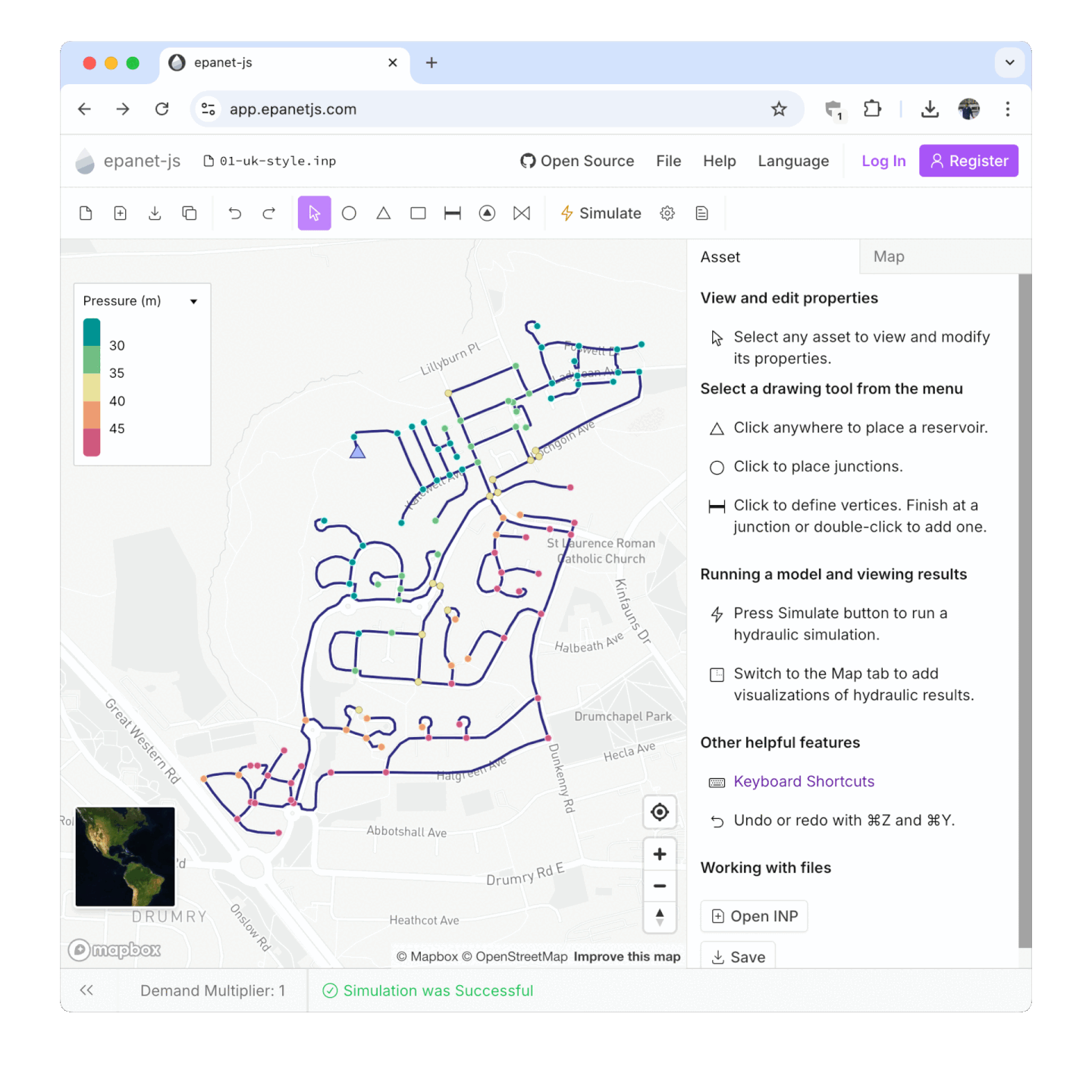1092x1092 pixels.
Task: Reload the browser page
Action: (x=162, y=109)
